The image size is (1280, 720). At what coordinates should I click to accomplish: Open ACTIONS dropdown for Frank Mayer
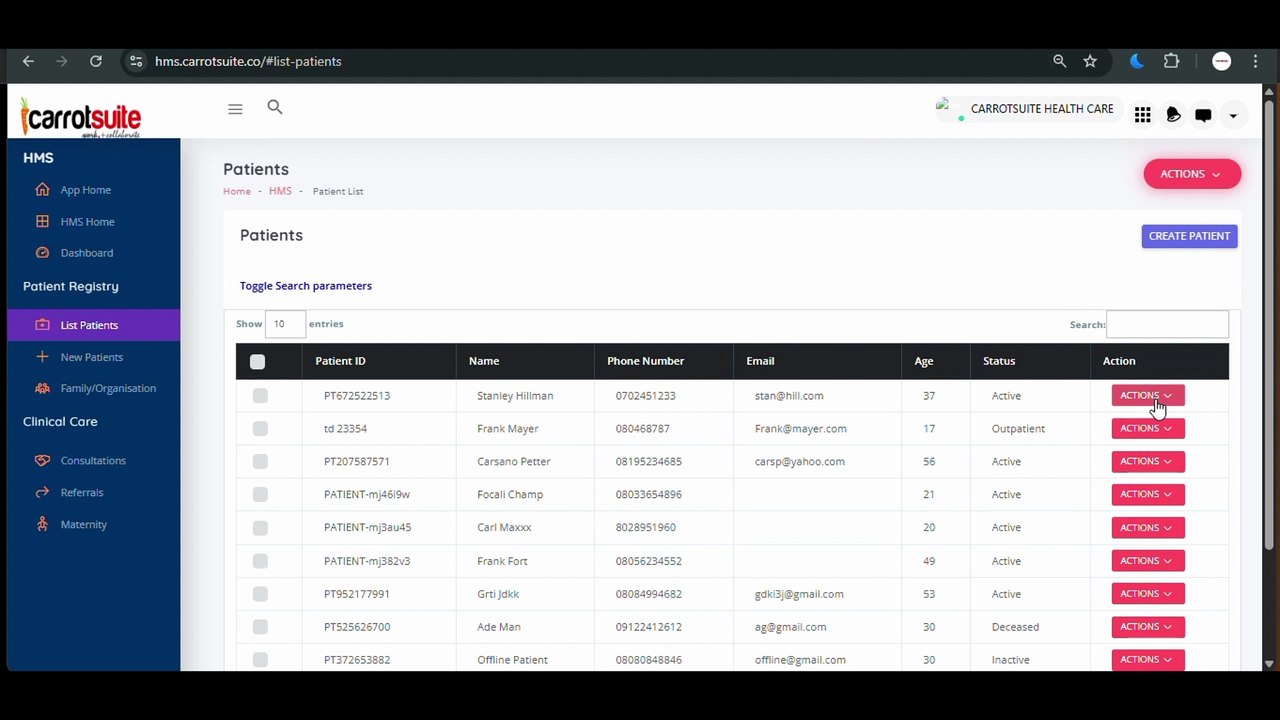click(x=1148, y=428)
